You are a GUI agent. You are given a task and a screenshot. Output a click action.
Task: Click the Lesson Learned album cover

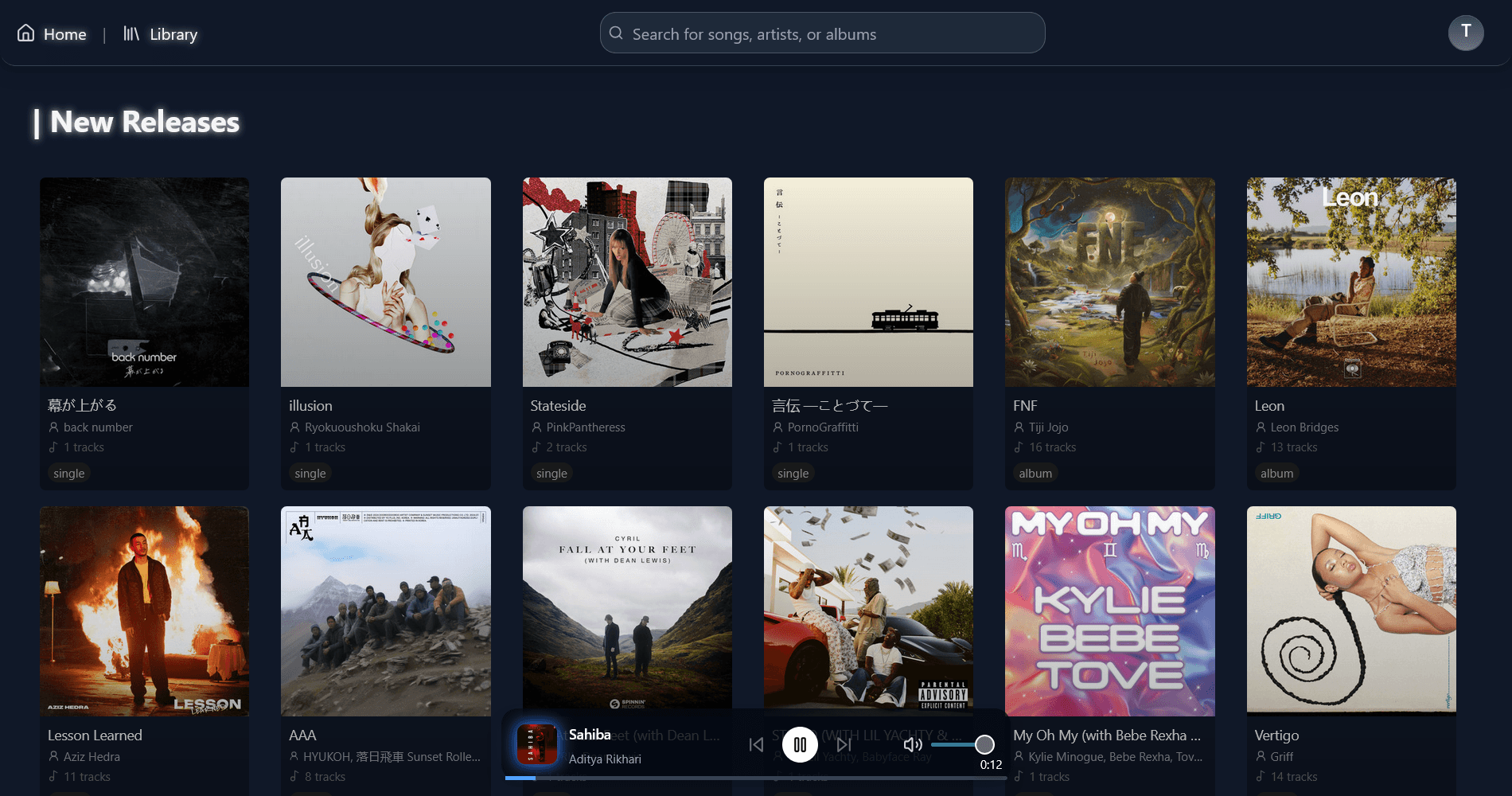[144, 611]
